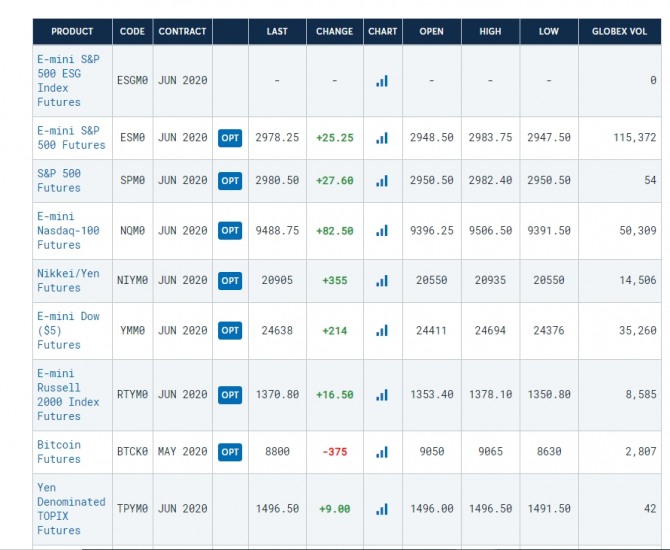This screenshot has height=550, width=670.
Task: Select low price 1491.50
Action: (x=549, y=509)
